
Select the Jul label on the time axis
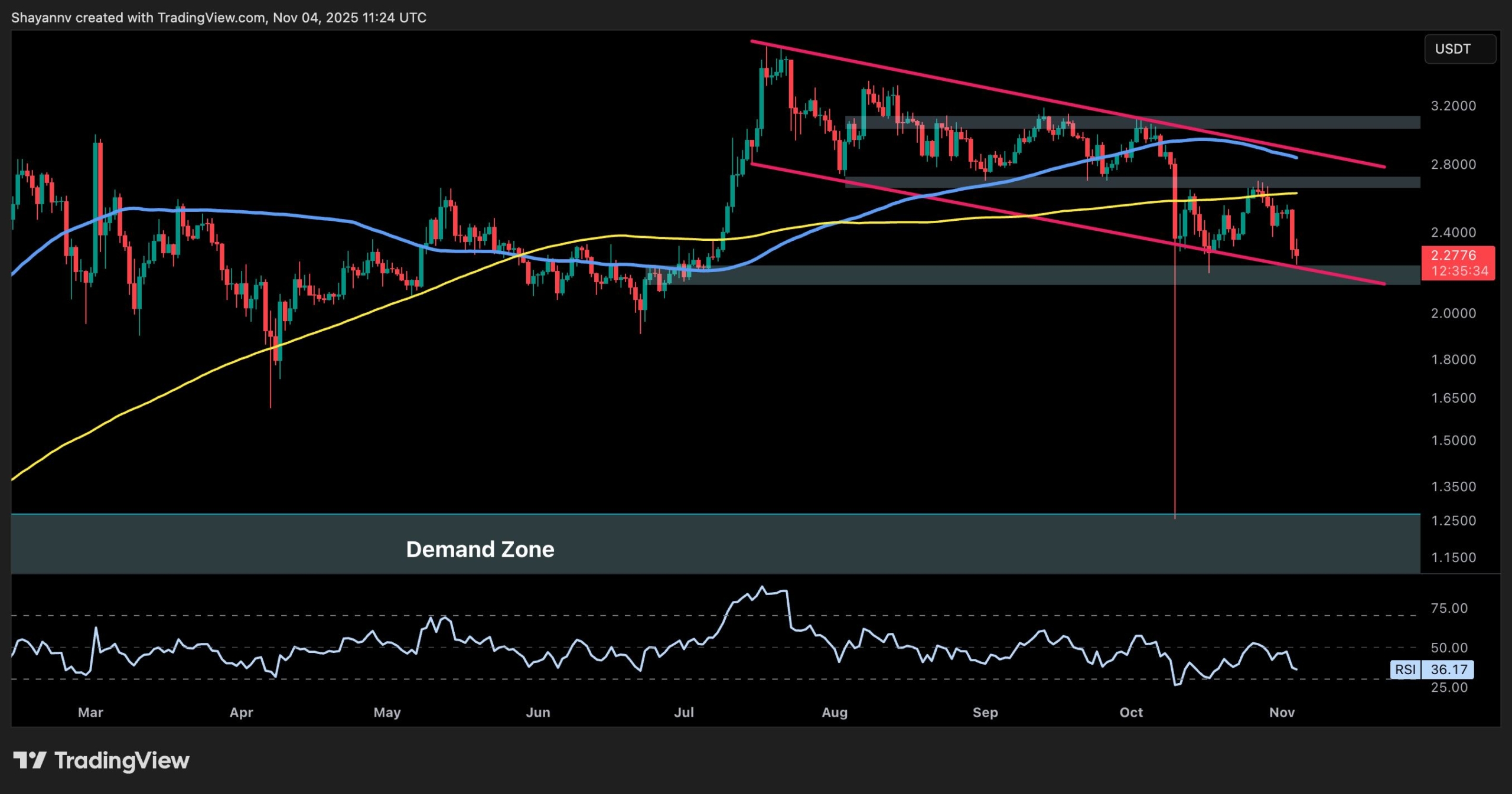click(684, 713)
